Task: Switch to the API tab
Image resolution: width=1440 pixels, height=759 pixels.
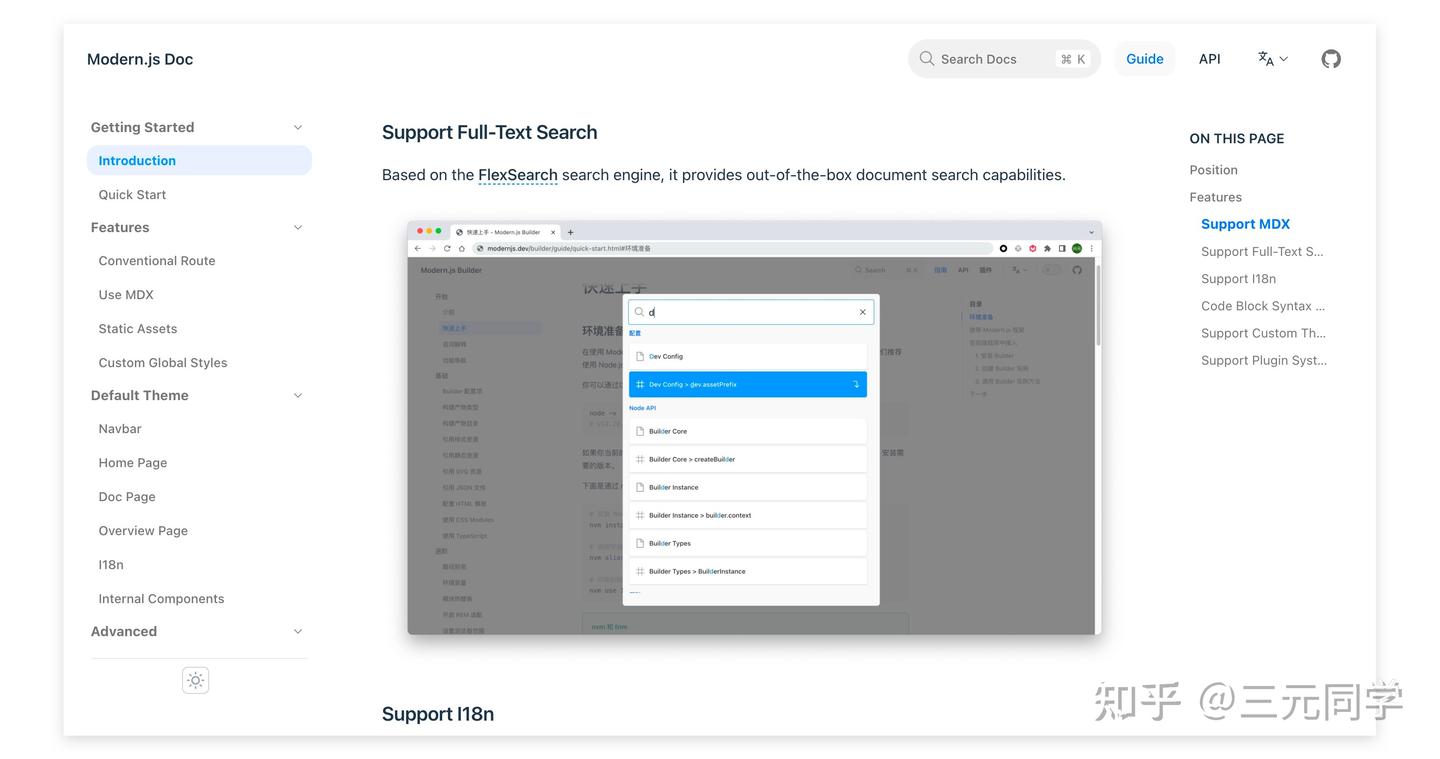Action: (x=1209, y=59)
